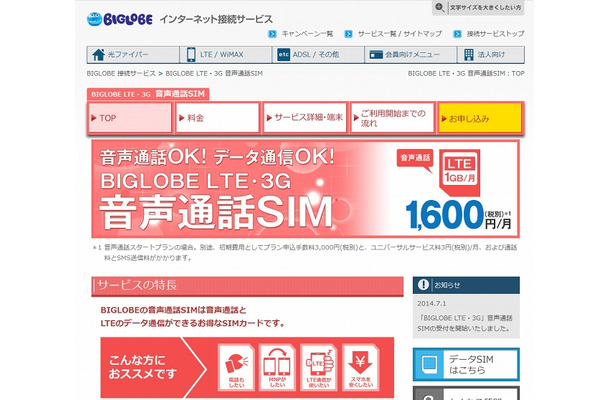Click the magnifier text-size icon
Image resolution: width=610 pixels, height=400 pixels.
(440, 7)
